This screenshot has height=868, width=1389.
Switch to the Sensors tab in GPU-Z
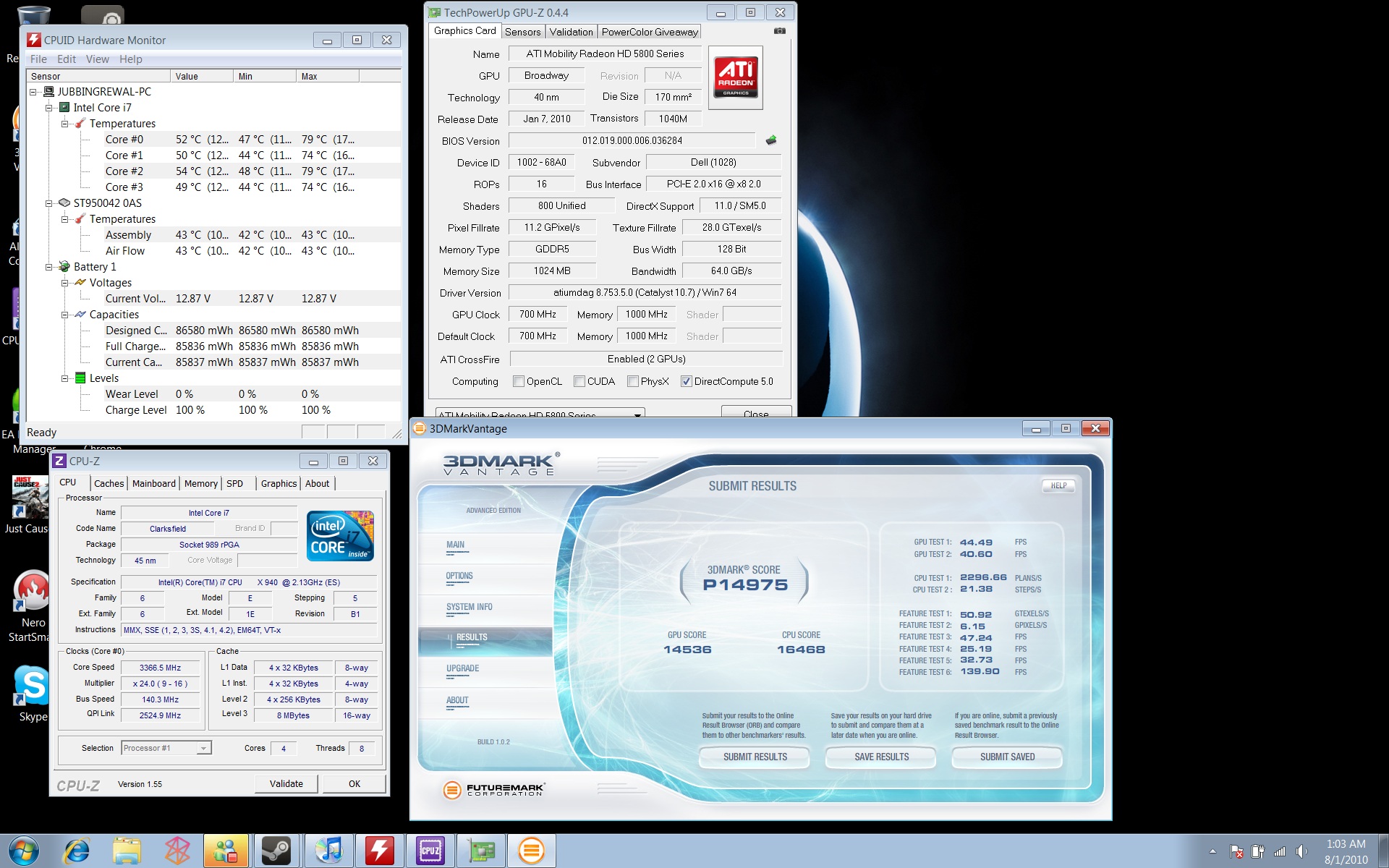click(x=522, y=32)
